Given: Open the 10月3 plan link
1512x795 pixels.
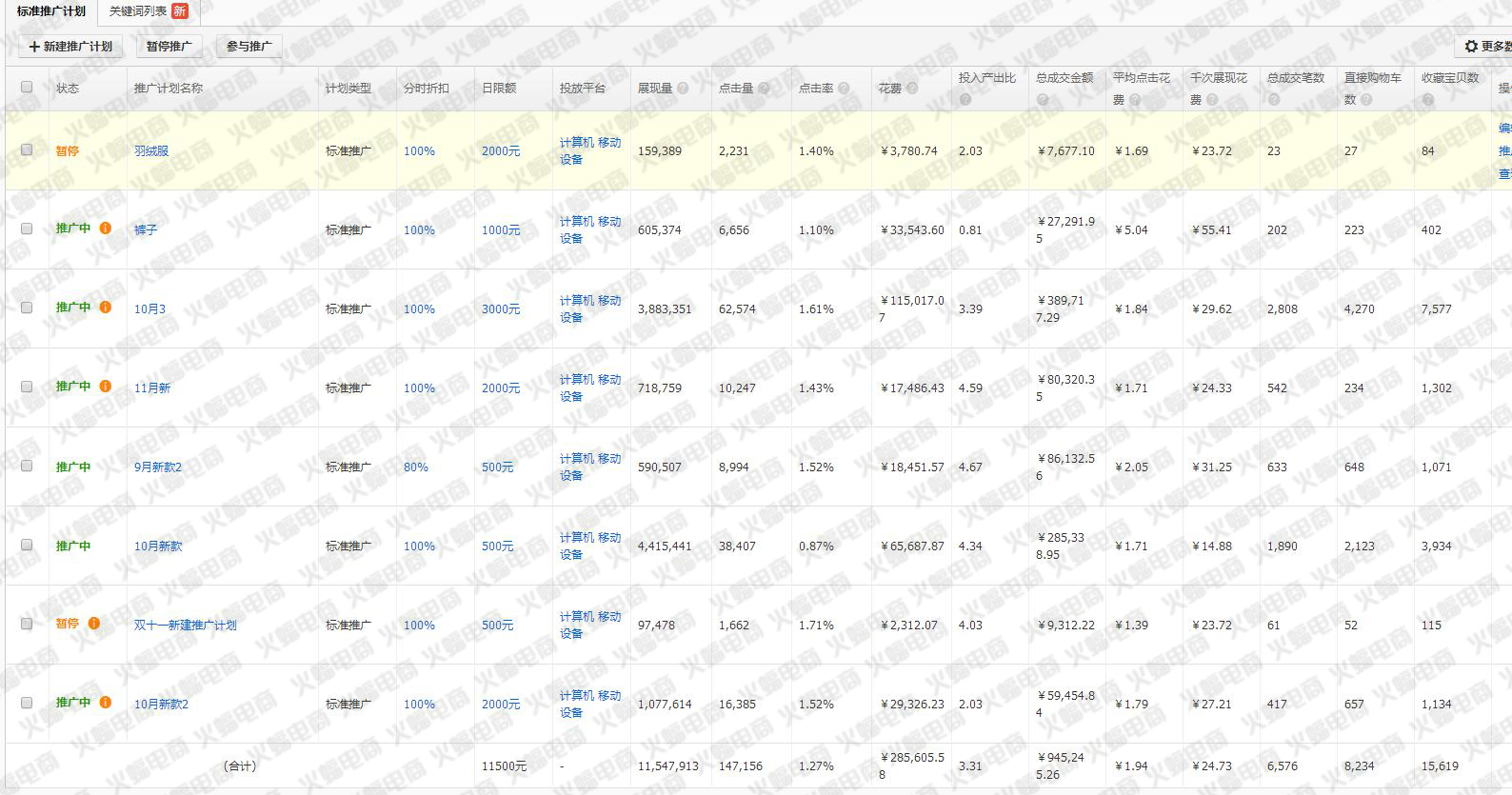Looking at the screenshot, I should coord(149,309).
